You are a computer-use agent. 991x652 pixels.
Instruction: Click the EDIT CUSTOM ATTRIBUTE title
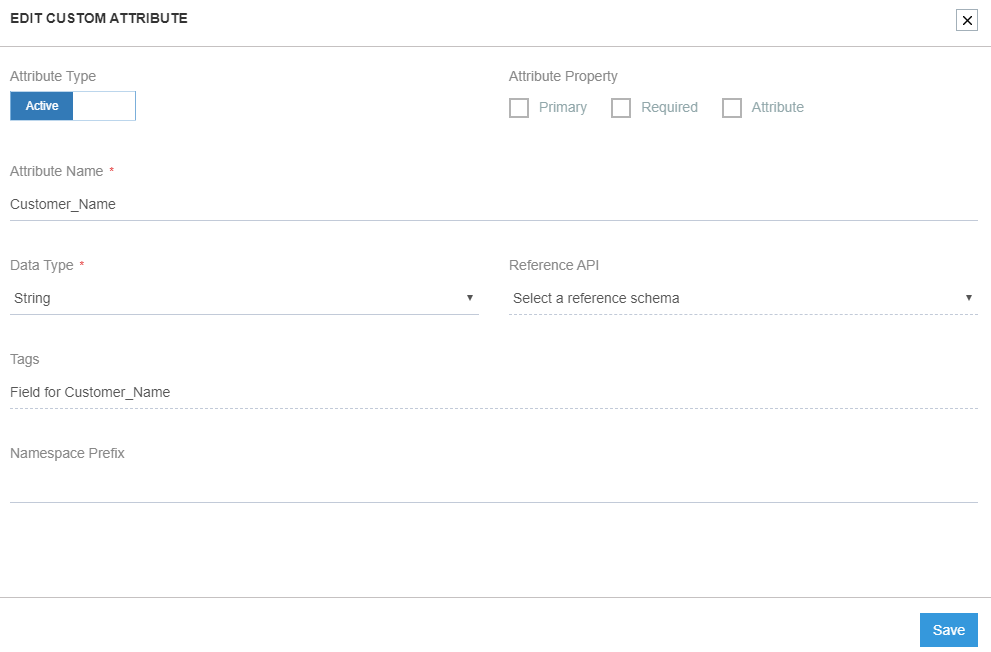point(98,18)
